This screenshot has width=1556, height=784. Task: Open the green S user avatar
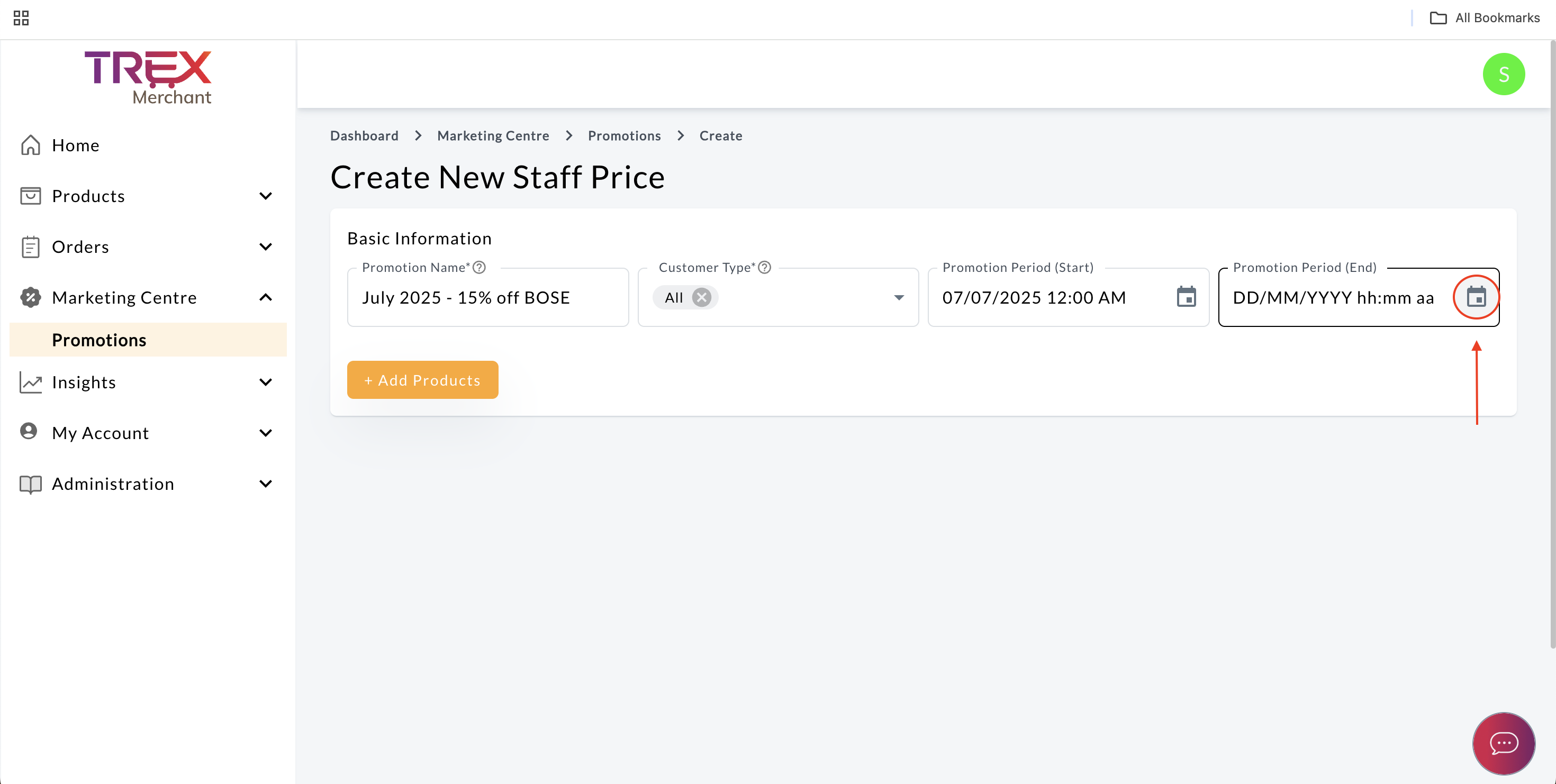pos(1504,74)
